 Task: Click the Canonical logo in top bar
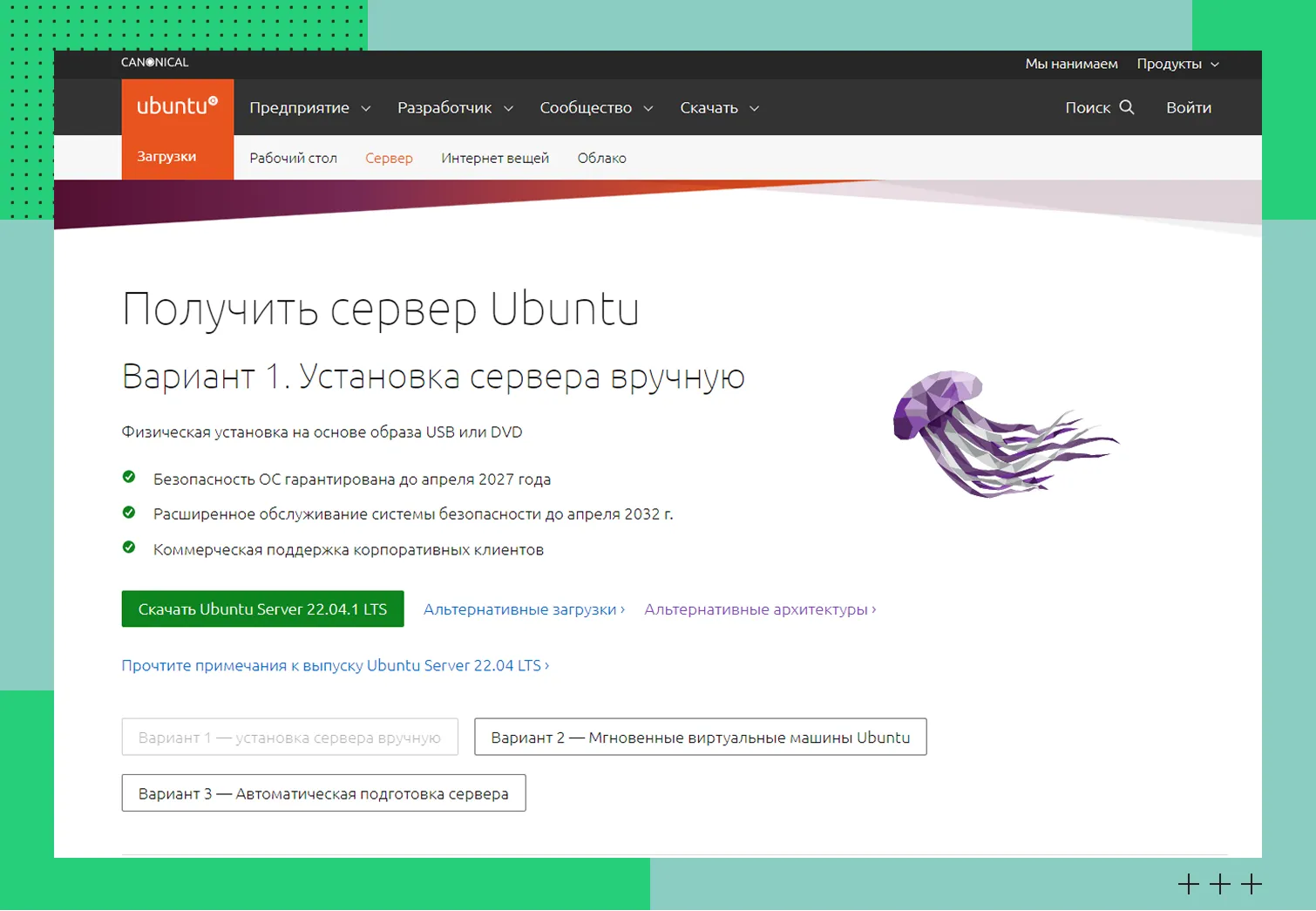pos(154,63)
